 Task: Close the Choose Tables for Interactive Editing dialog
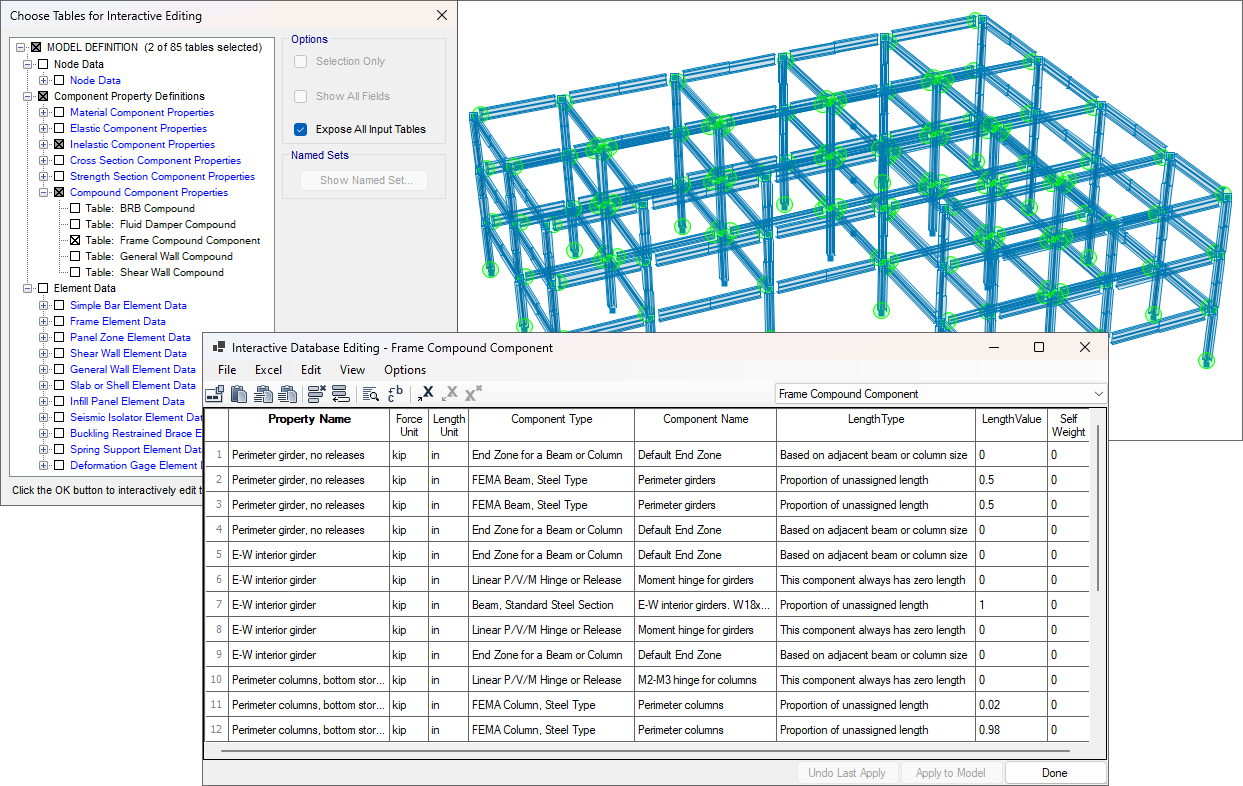coord(442,15)
